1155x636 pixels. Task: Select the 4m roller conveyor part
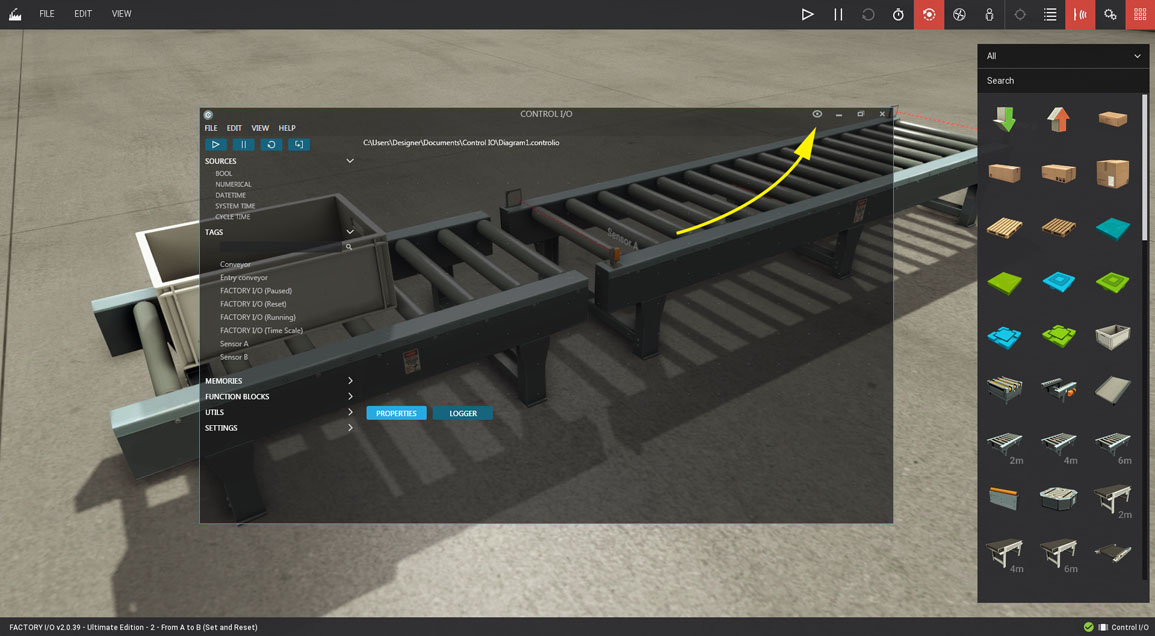[x=1059, y=446]
